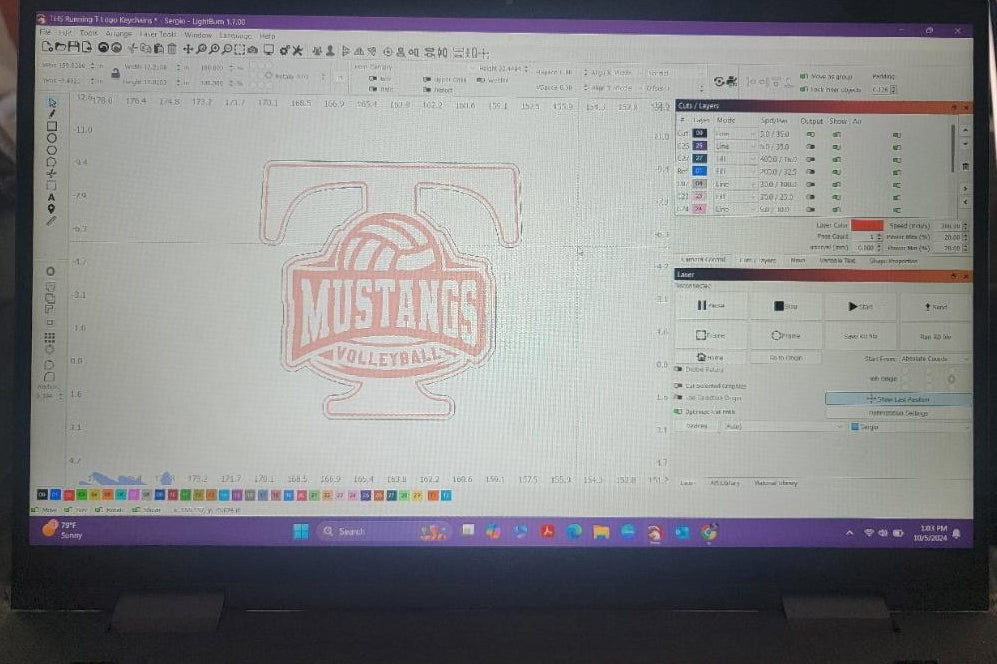This screenshot has height=664, width=997.
Task: Select the black 00 palette swatch
Action: (42, 494)
